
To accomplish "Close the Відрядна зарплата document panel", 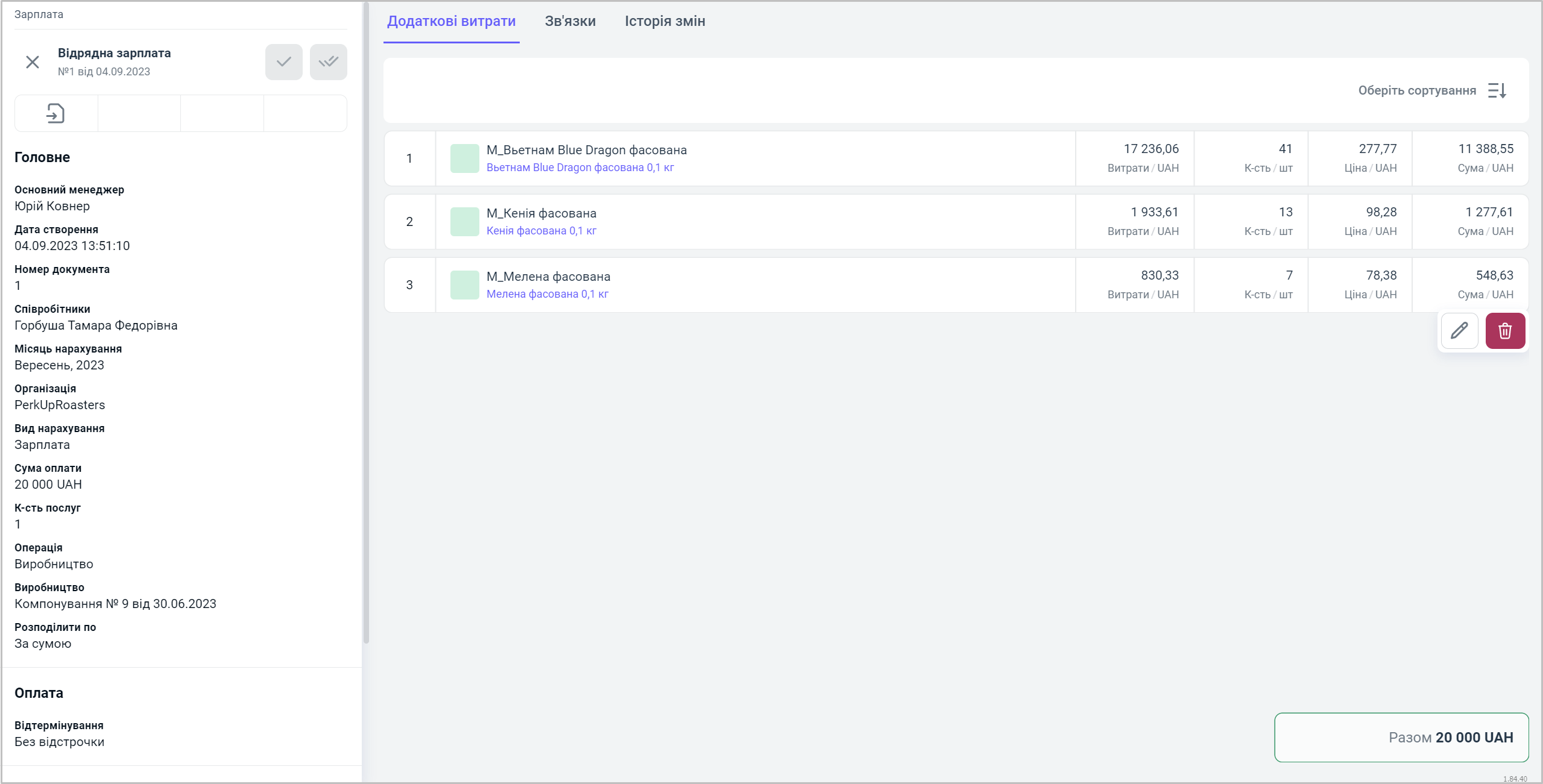I will pos(33,62).
